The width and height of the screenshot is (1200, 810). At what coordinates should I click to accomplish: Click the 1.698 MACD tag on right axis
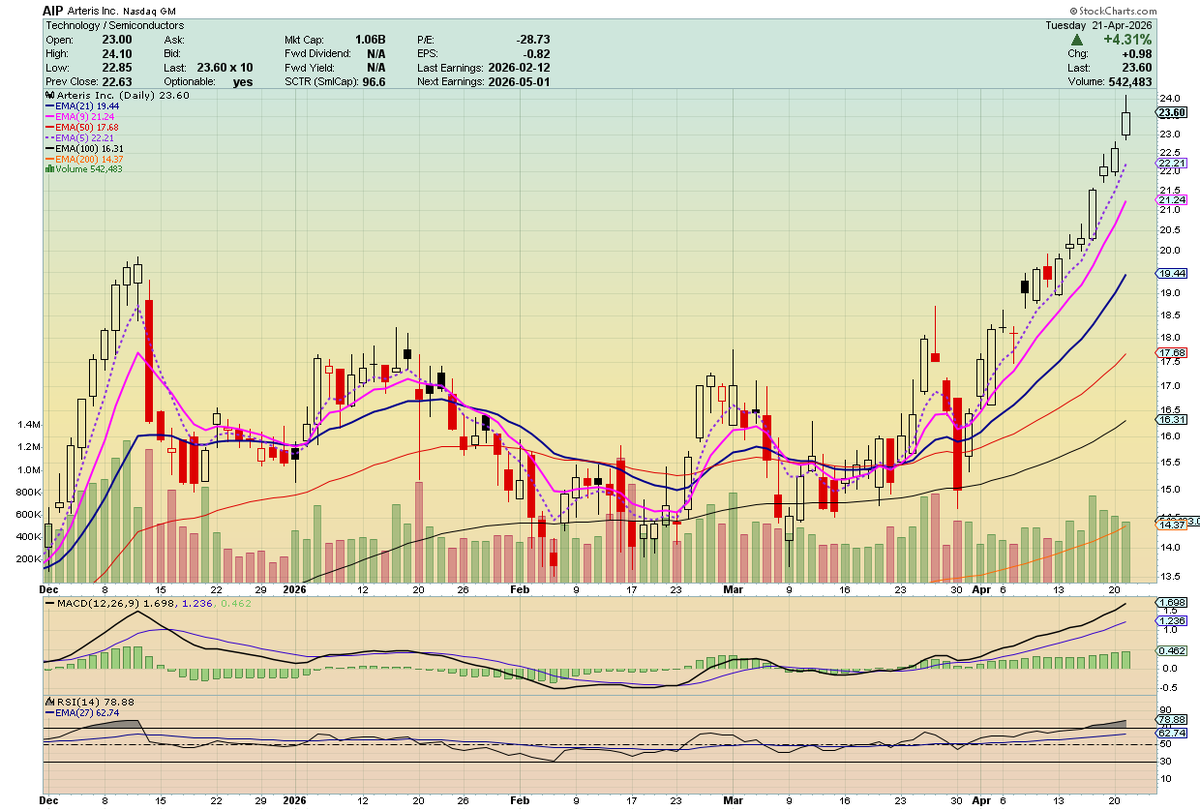pyautogui.click(x=1171, y=603)
